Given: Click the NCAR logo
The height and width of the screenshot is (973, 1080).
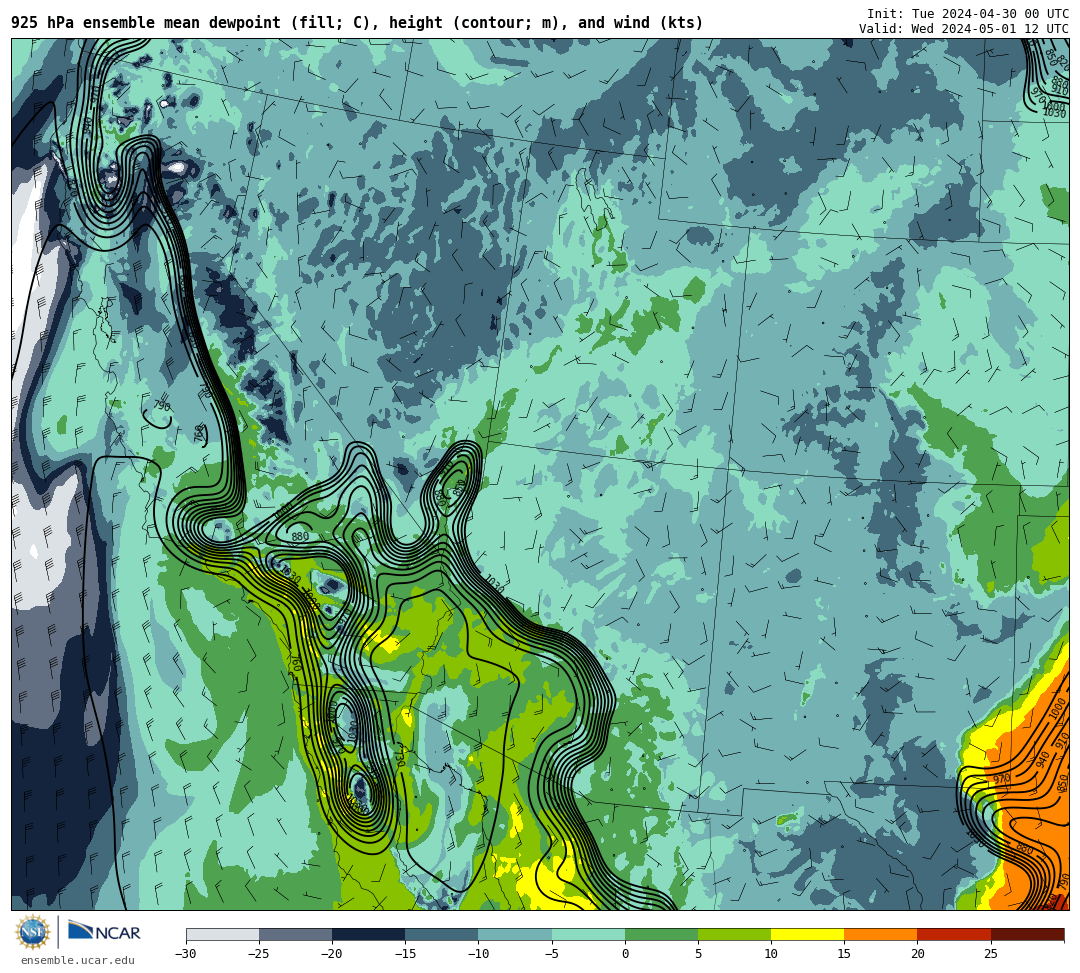Looking at the screenshot, I should point(104,932).
